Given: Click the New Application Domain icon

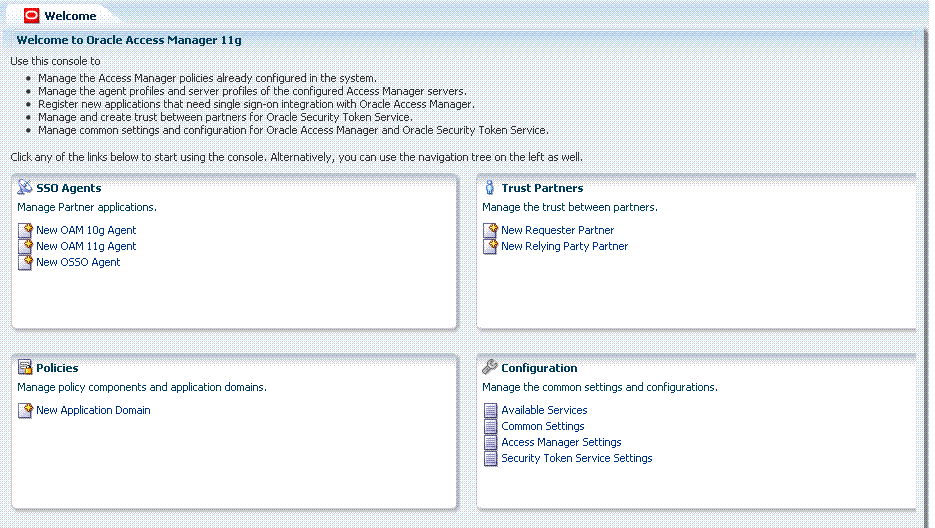Looking at the screenshot, I should (25, 410).
